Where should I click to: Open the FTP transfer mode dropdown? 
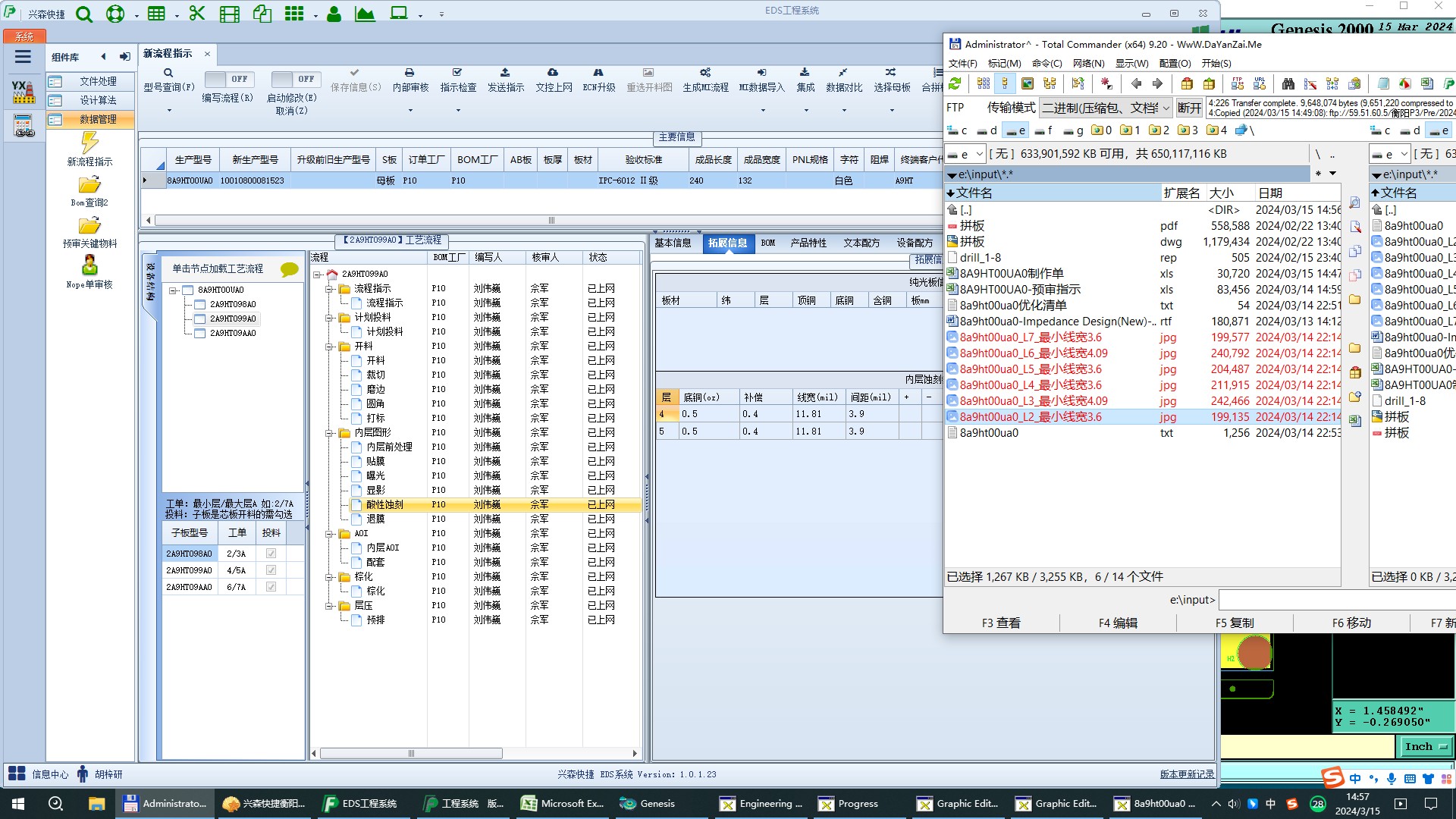1166,108
